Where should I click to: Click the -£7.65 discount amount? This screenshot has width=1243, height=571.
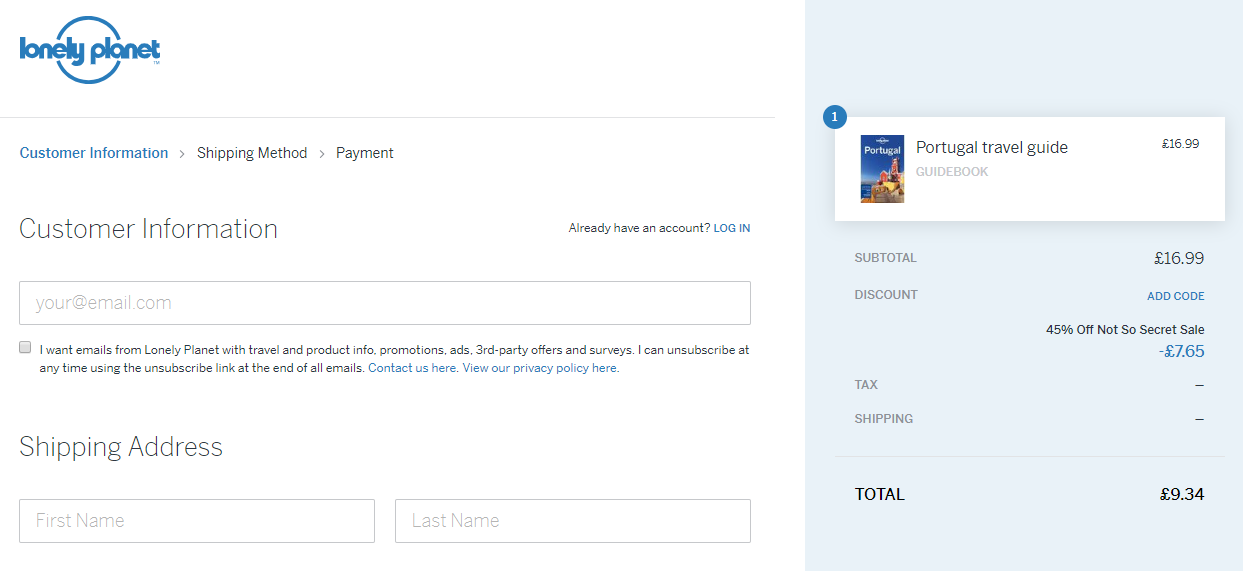tap(1181, 351)
